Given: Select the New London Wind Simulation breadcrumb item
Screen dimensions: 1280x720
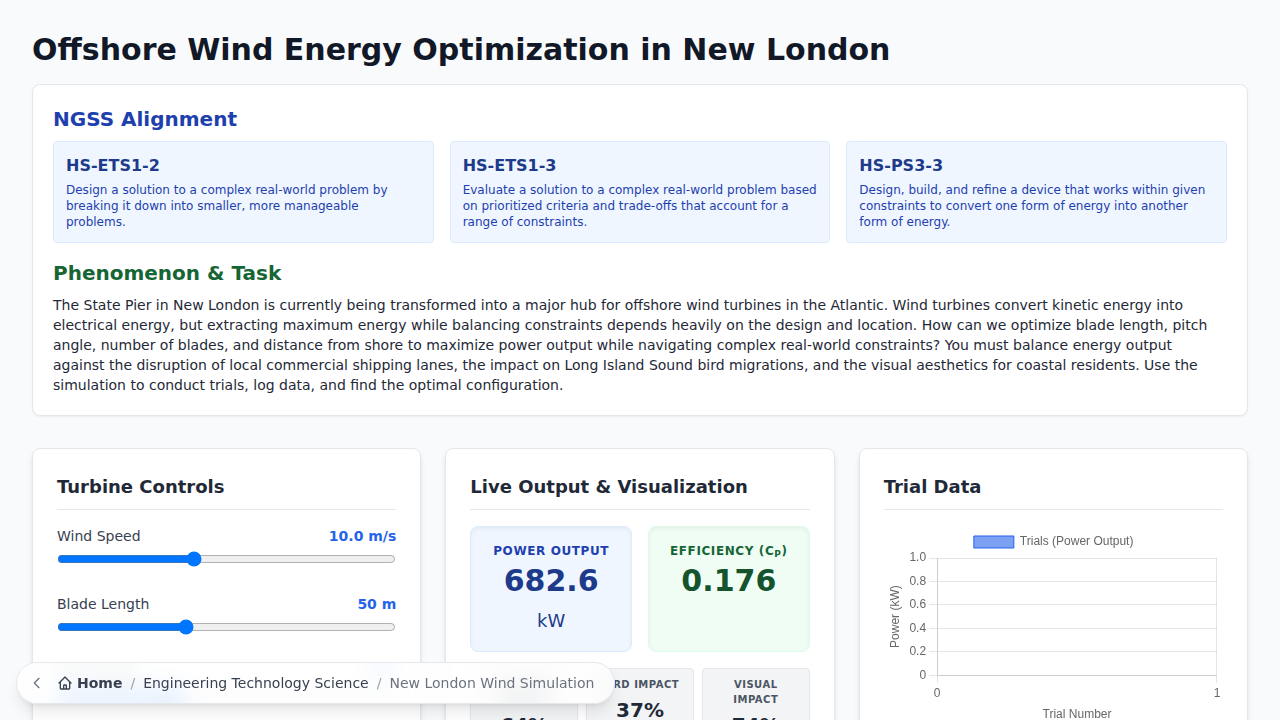Looking at the screenshot, I should tap(492, 683).
